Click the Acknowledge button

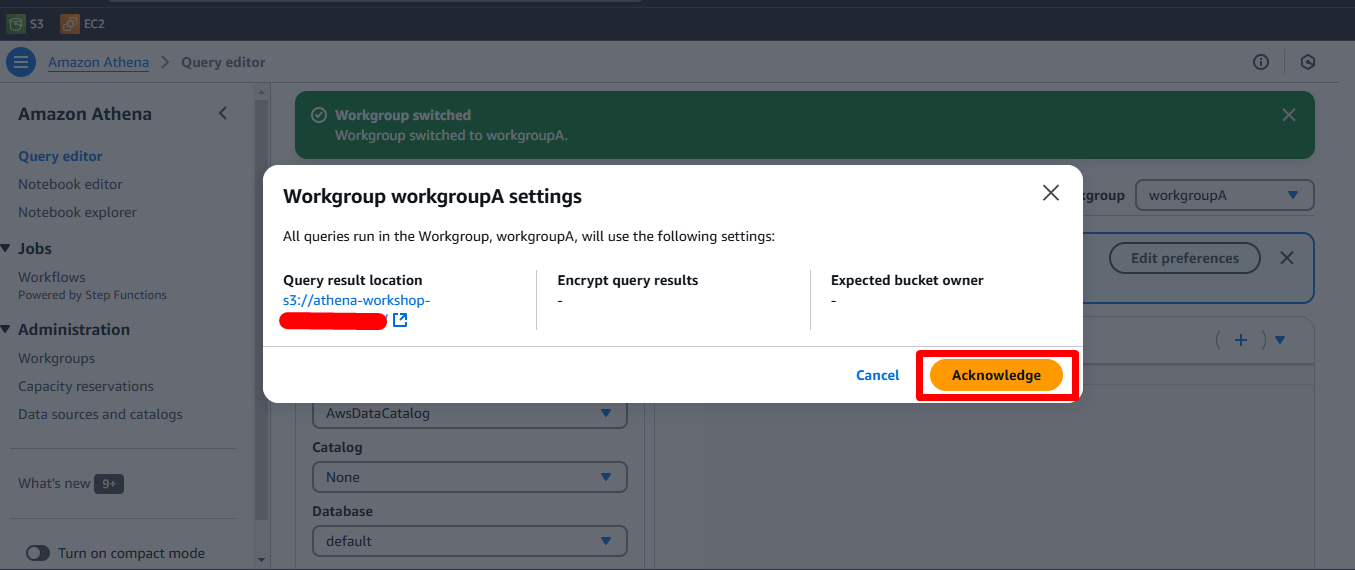pos(996,375)
